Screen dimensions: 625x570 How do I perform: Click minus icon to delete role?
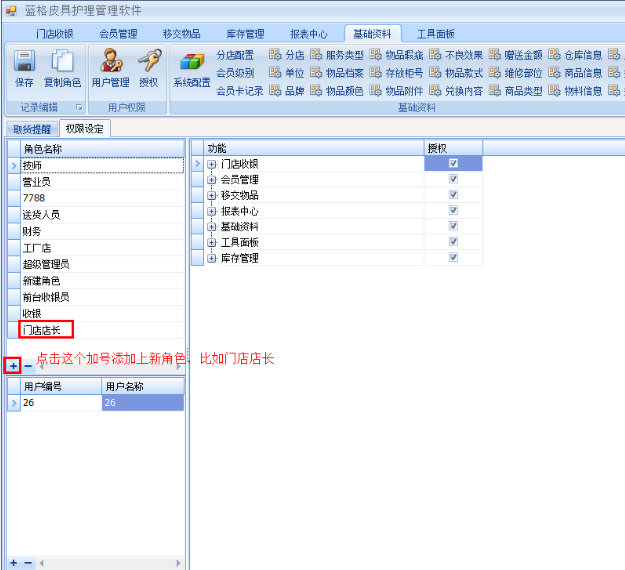tap(27, 366)
